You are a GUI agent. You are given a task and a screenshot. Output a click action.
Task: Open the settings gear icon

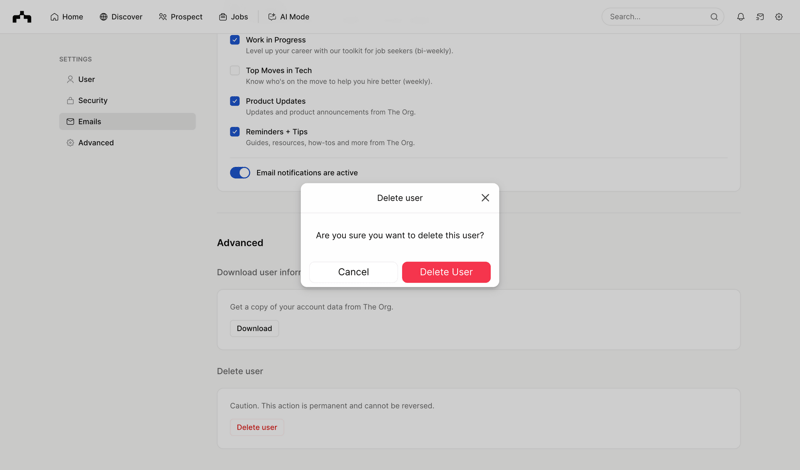click(x=779, y=17)
